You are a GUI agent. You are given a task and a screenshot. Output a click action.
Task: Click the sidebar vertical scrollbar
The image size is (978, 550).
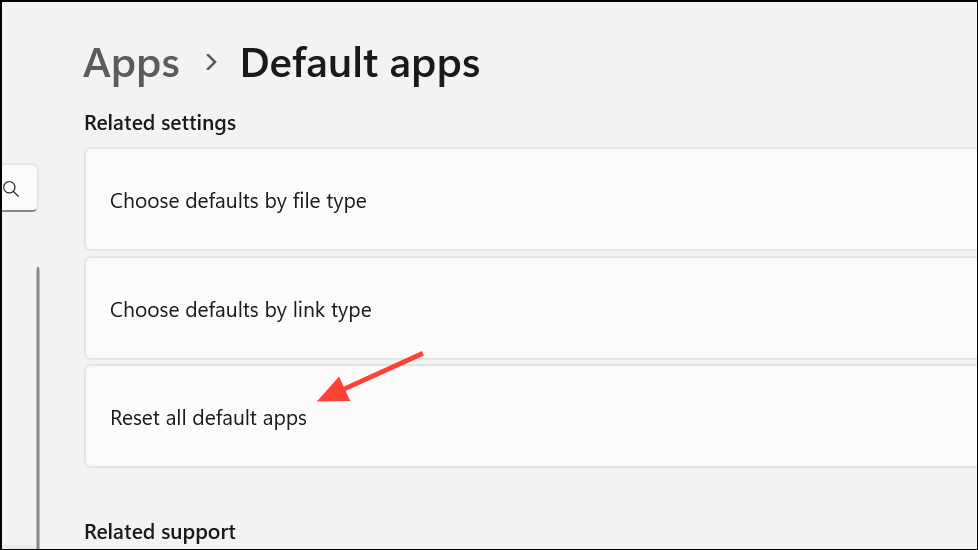tap(38, 400)
